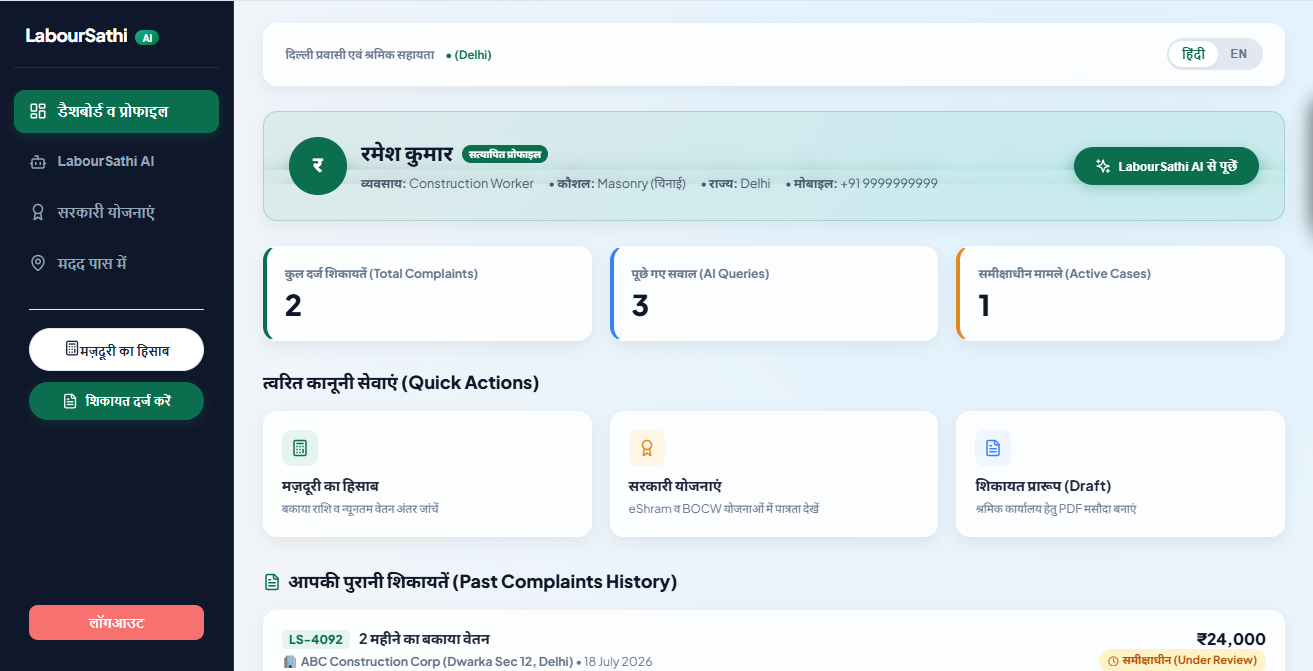The width and height of the screenshot is (1313, 671).
Task: Click the लॉगआउट button
Action: click(116, 622)
